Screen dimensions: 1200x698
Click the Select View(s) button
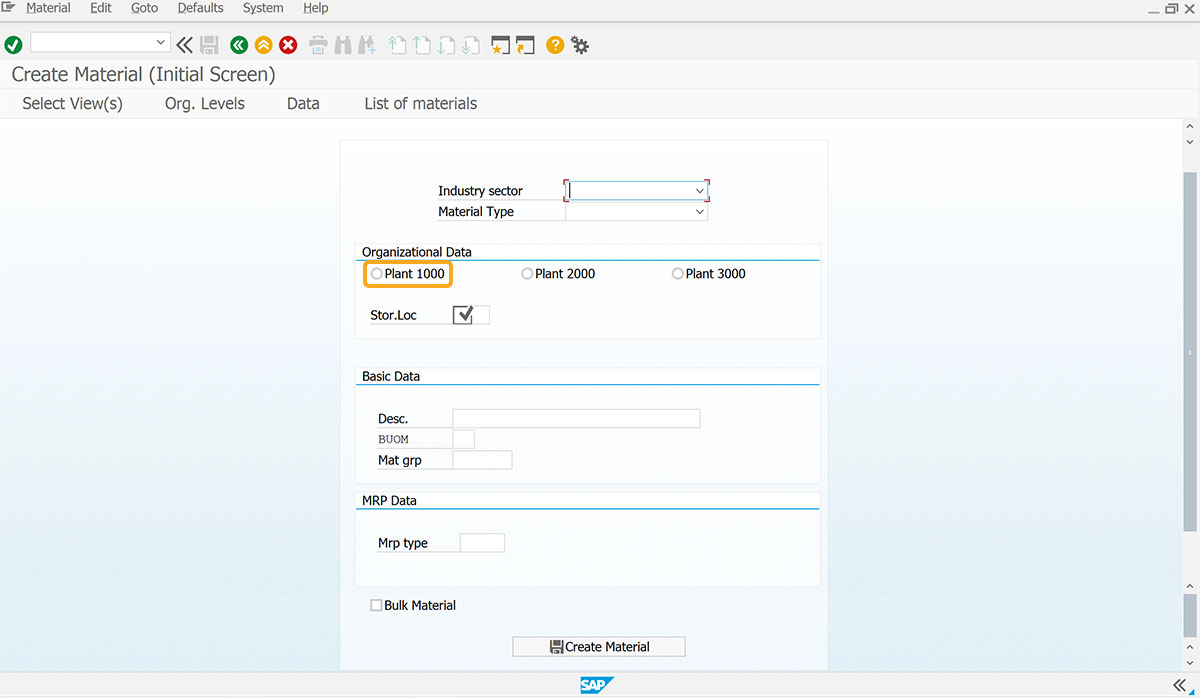pos(72,104)
